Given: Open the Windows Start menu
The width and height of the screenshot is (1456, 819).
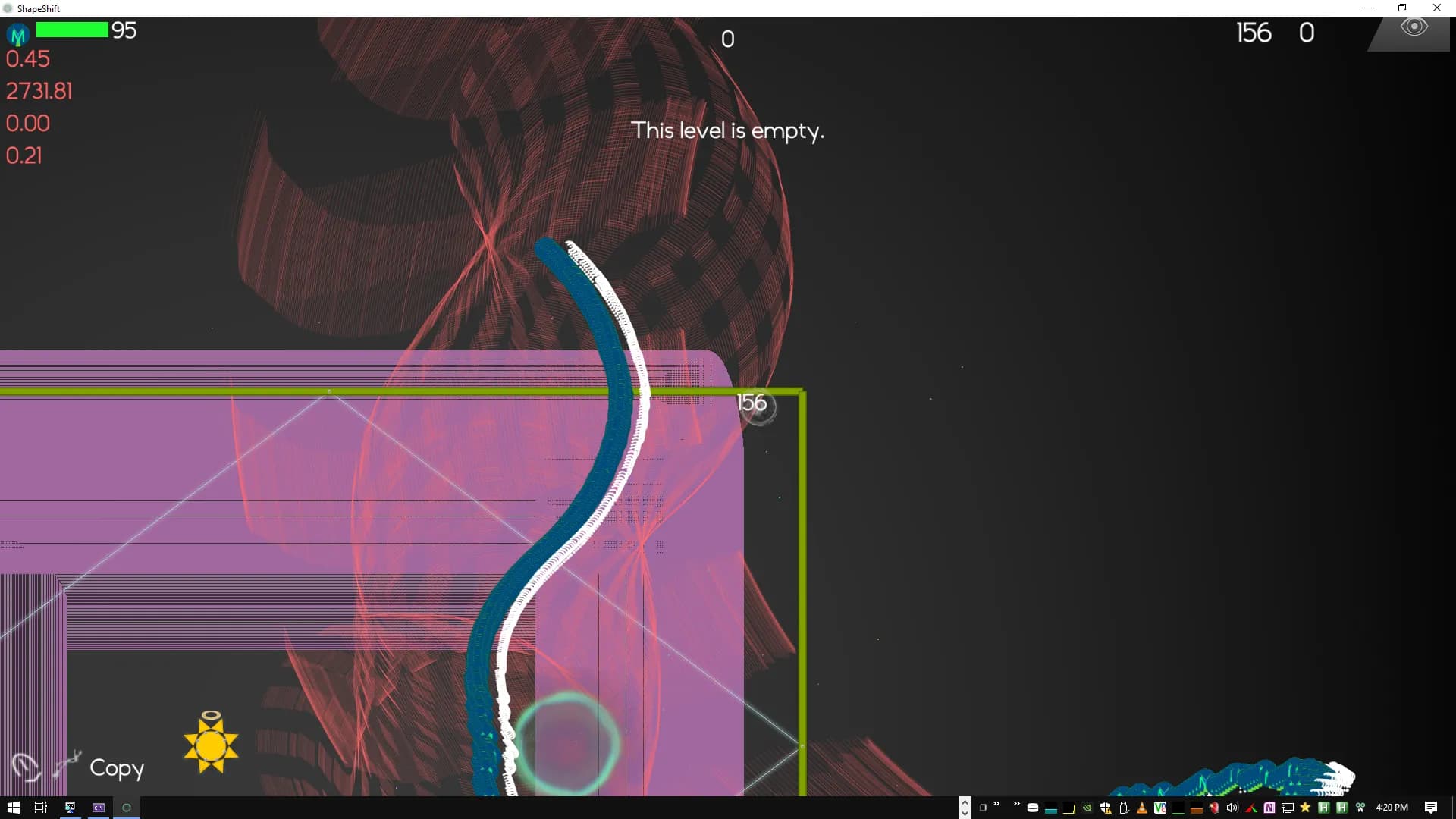Looking at the screenshot, I should tap(13, 808).
